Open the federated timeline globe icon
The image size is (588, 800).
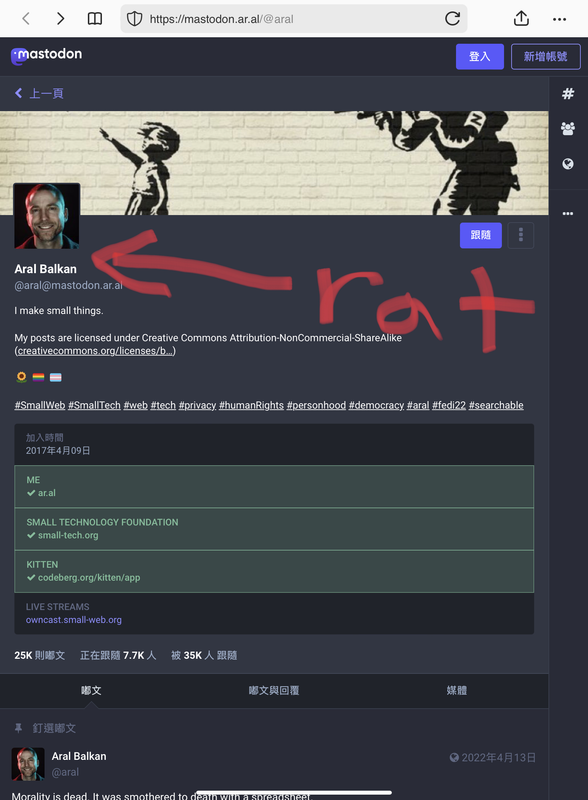[568, 164]
